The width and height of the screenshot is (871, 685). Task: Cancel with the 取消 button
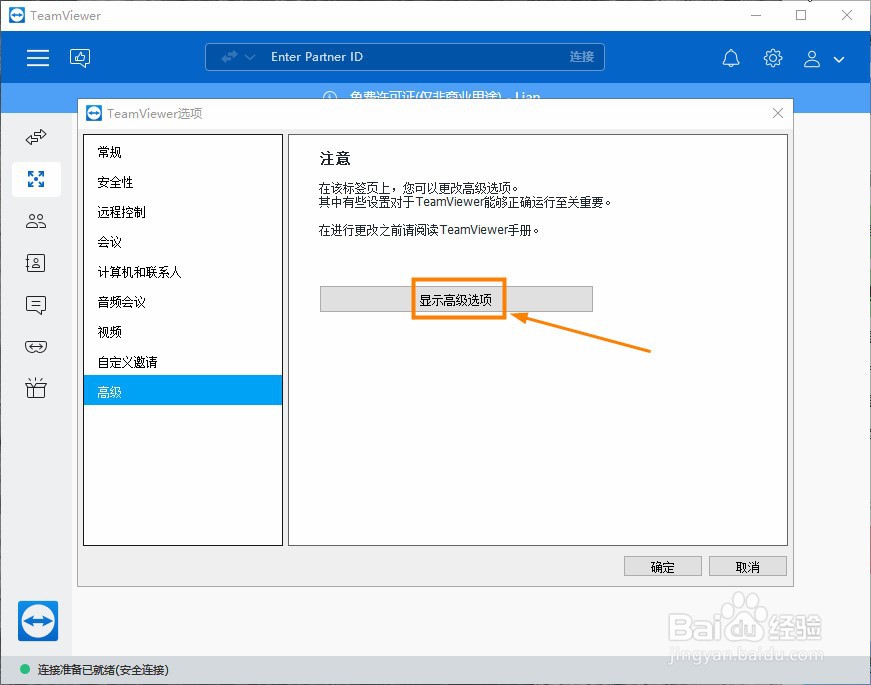(x=747, y=567)
